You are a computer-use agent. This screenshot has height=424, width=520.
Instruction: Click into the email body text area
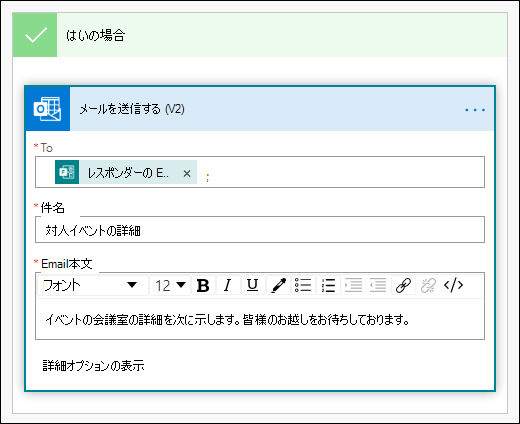click(260, 319)
